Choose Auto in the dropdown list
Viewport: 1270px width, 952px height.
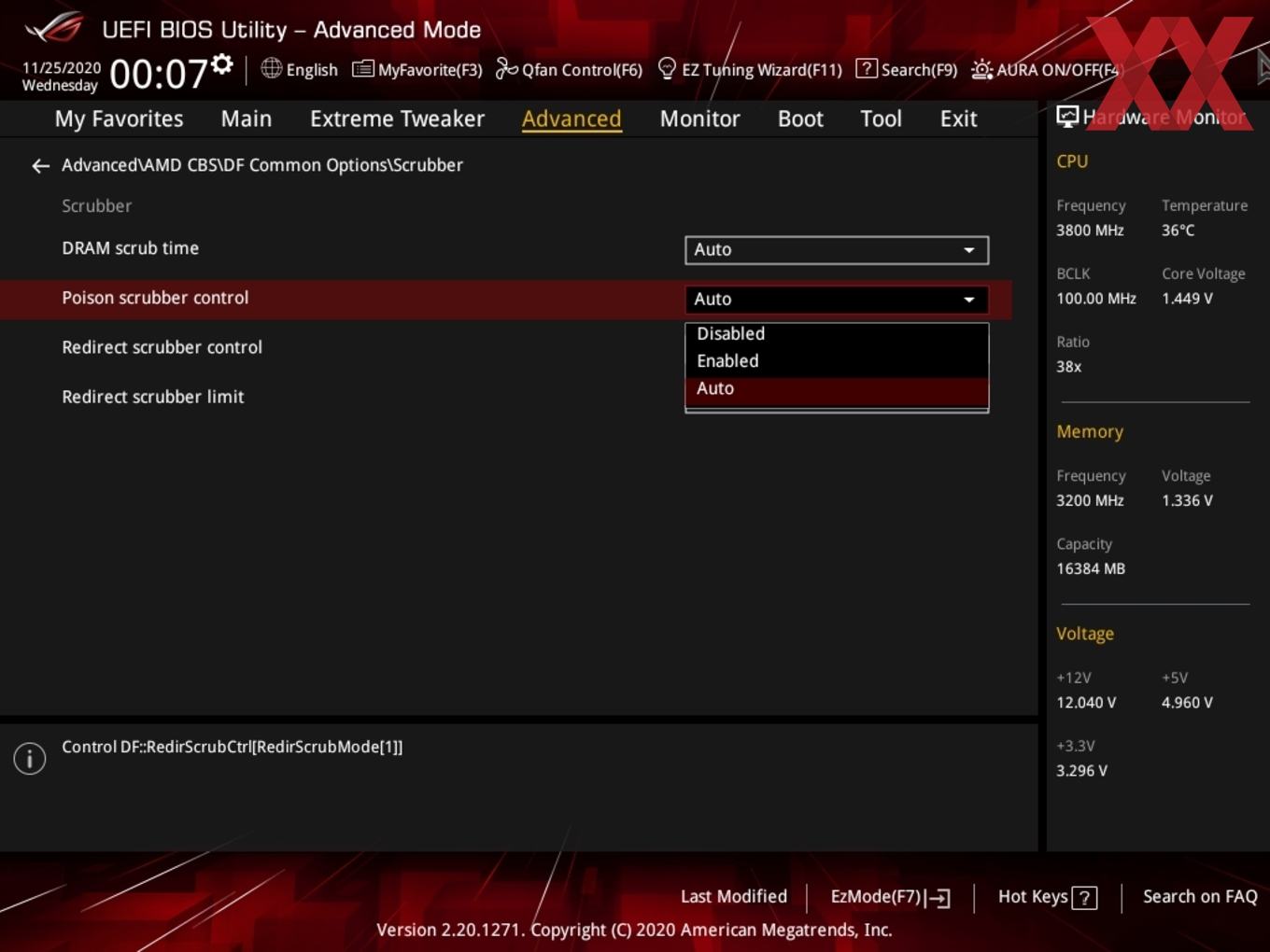click(837, 390)
